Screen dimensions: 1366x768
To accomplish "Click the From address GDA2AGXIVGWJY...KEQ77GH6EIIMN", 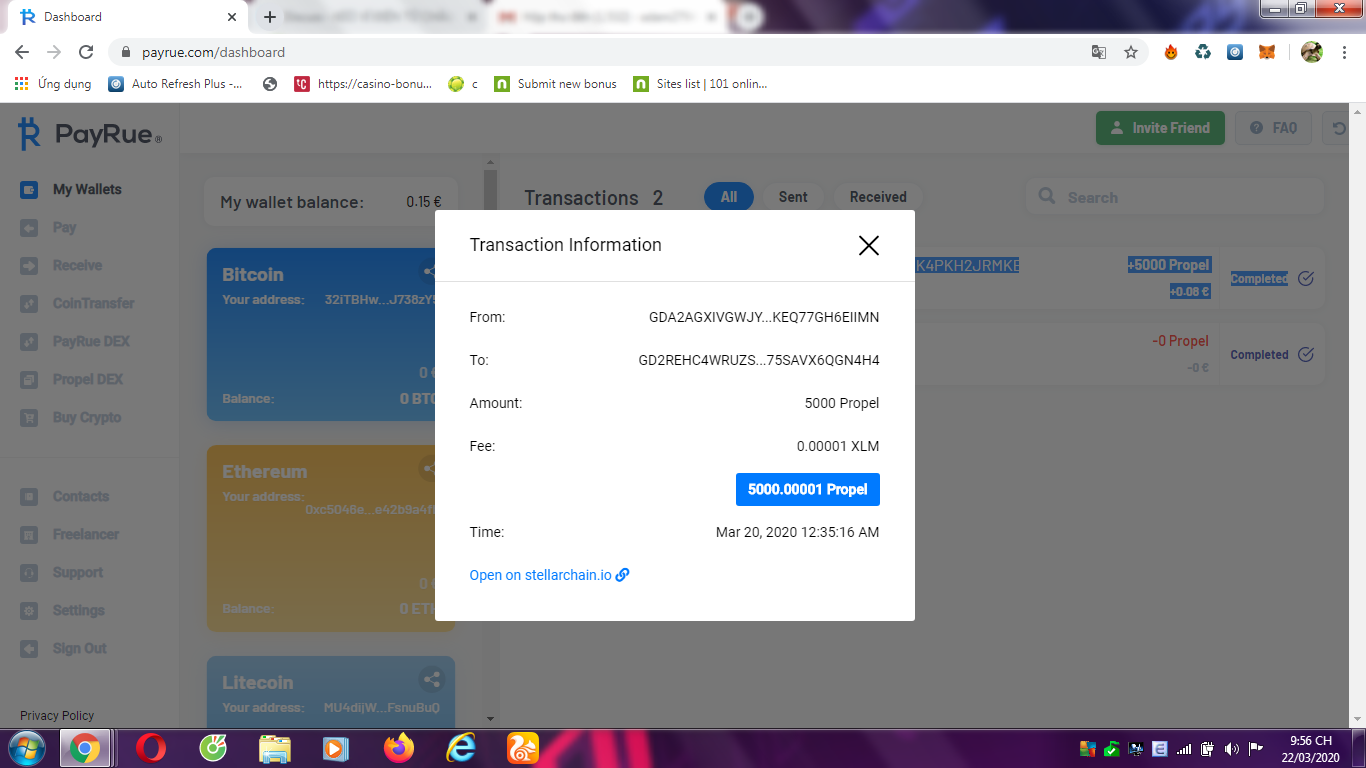I will coord(764,318).
